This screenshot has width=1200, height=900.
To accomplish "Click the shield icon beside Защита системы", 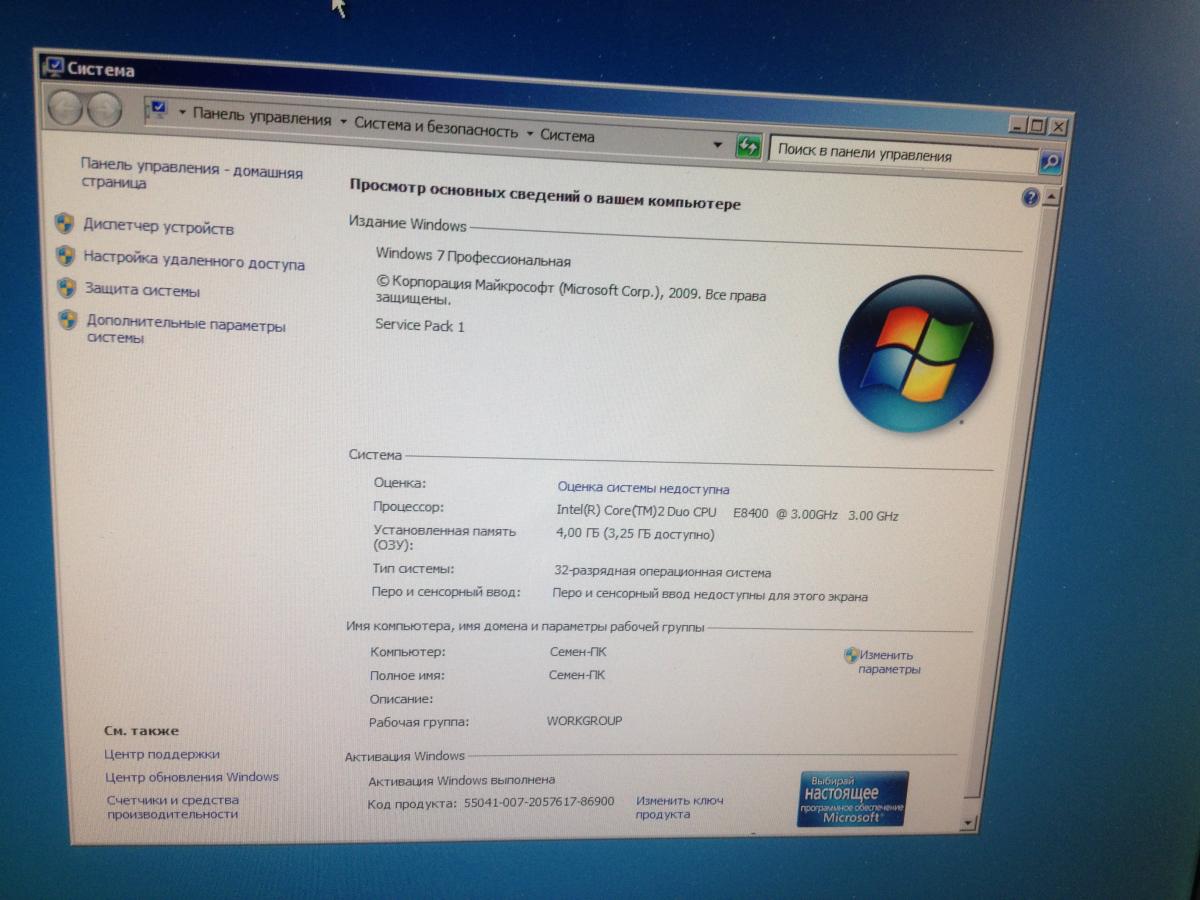I will pos(66,288).
